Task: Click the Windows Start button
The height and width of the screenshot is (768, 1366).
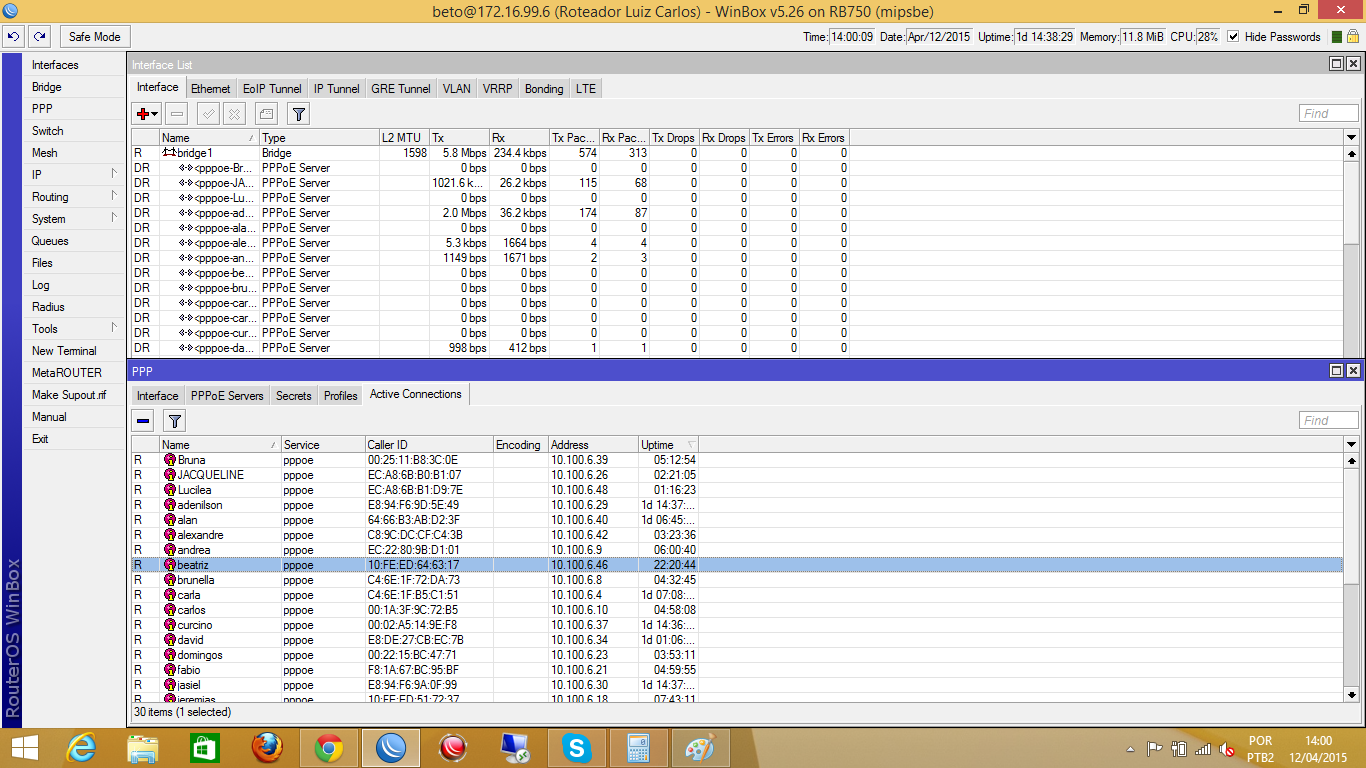Action: (x=24, y=748)
